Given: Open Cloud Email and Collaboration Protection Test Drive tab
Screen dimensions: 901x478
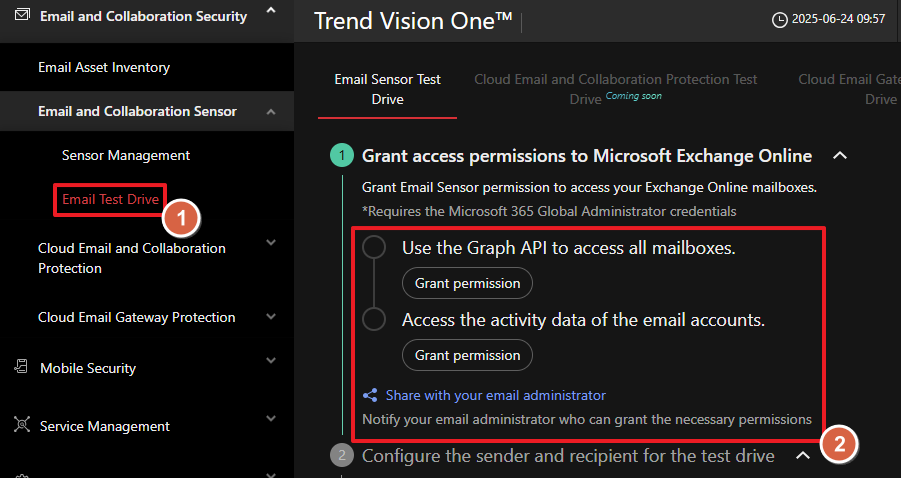Looking at the screenshot, I should click(x=615, y=89).
